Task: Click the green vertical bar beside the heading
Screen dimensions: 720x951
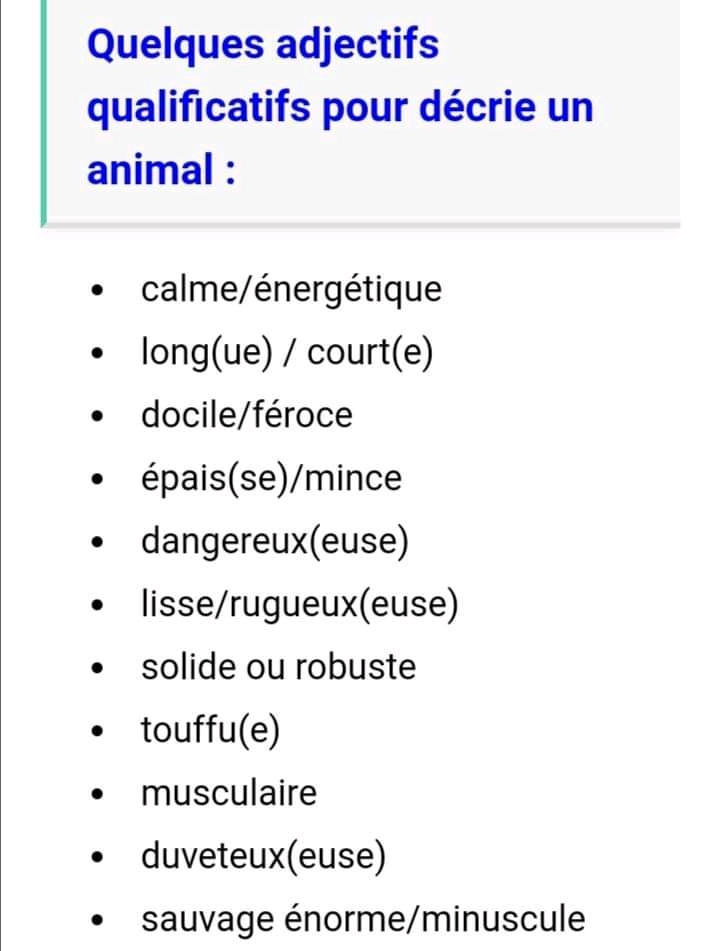Action: [x=43, y=110]
